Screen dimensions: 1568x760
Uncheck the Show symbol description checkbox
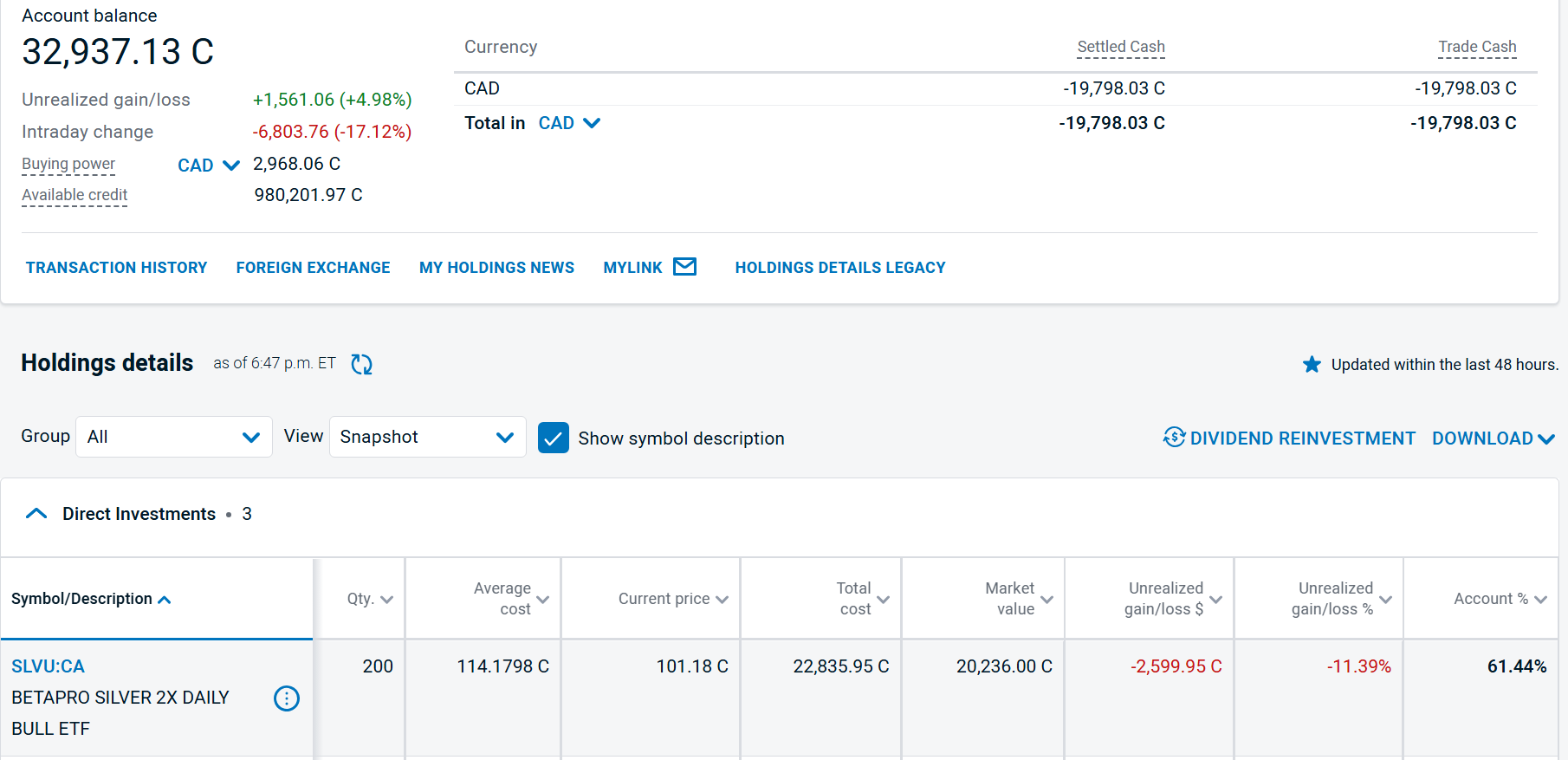point(554,438)
